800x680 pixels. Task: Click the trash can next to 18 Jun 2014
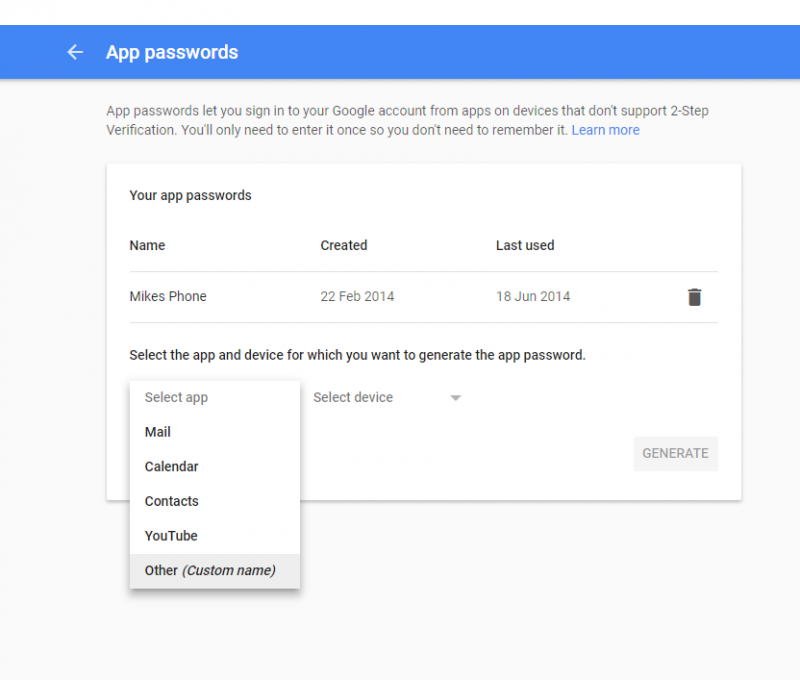click(x=694, y=296)
